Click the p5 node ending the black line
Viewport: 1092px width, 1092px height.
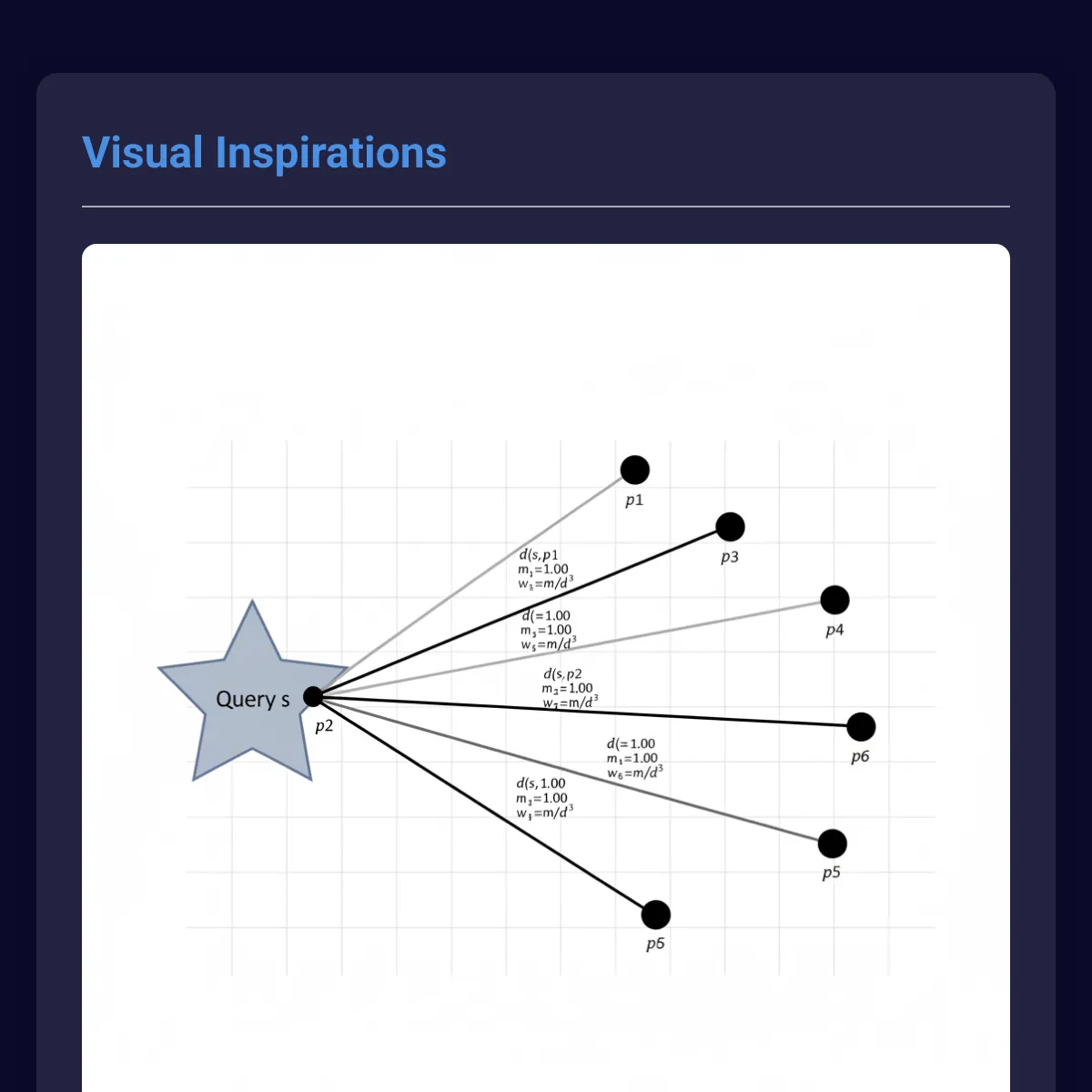click(x=655, y=915)
